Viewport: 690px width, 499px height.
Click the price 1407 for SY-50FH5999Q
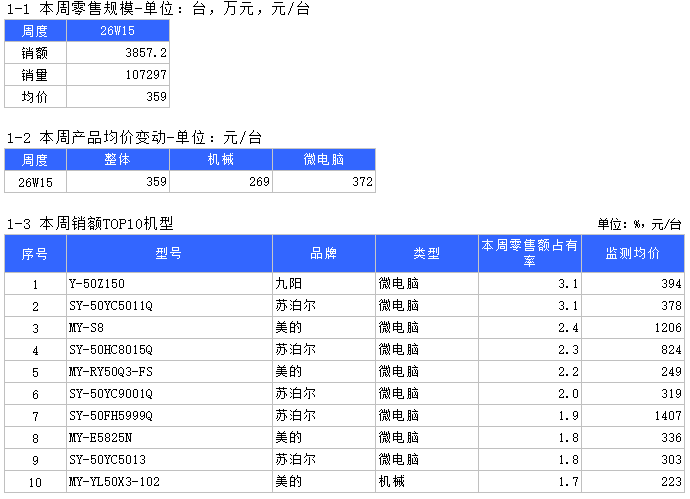[x=633, y=415]
